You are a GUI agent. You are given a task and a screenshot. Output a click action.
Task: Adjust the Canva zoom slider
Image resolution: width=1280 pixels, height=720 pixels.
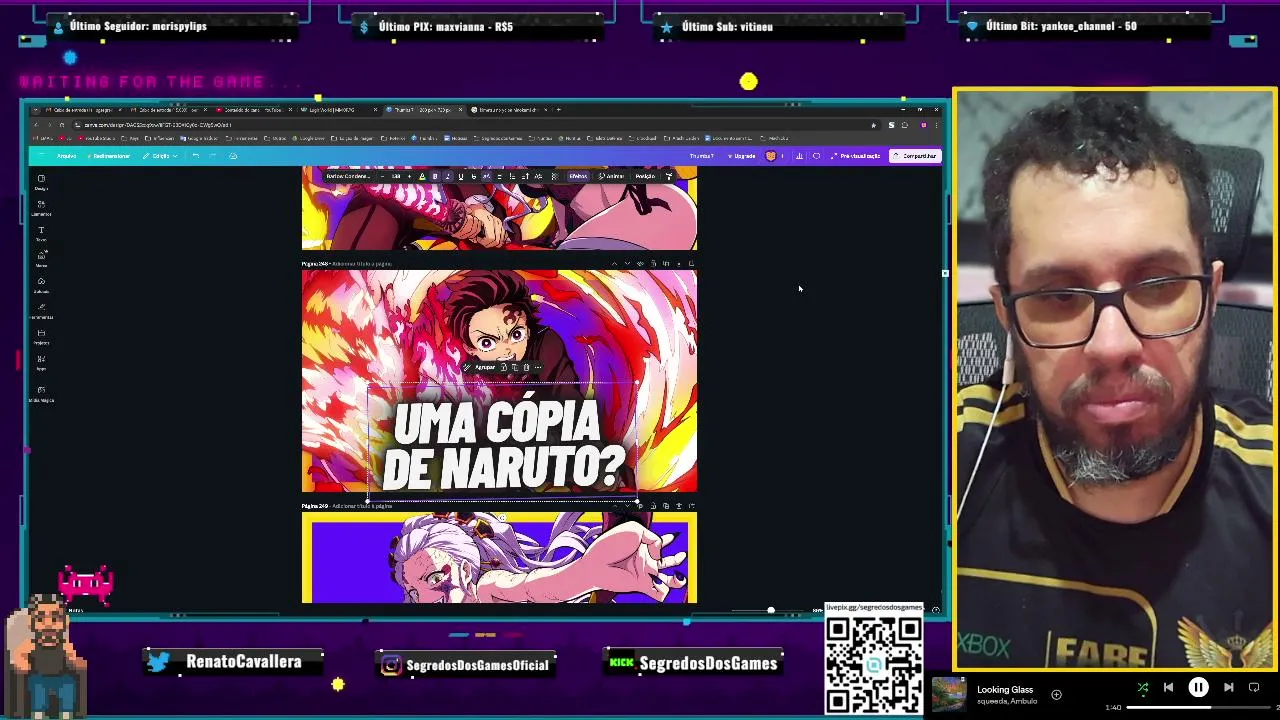(x=771, y=610)
